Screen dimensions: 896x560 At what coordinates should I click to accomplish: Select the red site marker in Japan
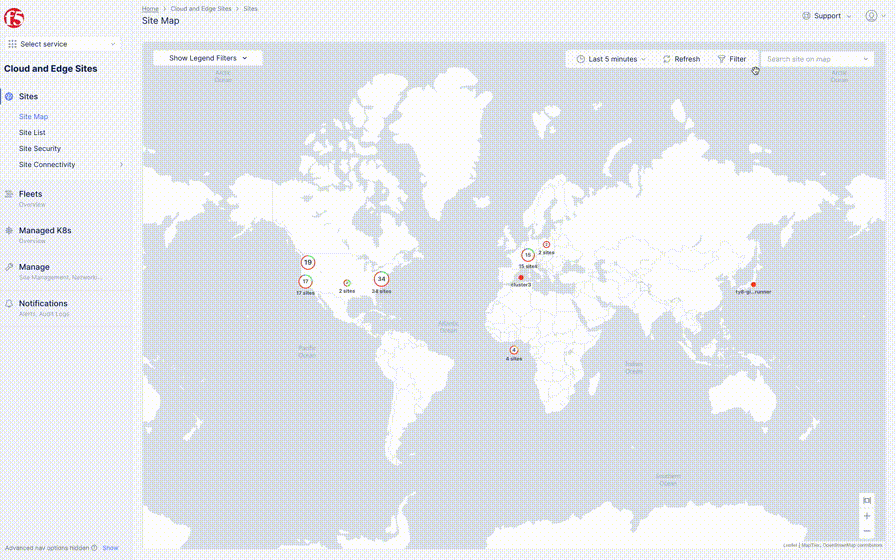click(x=753, y=285)
